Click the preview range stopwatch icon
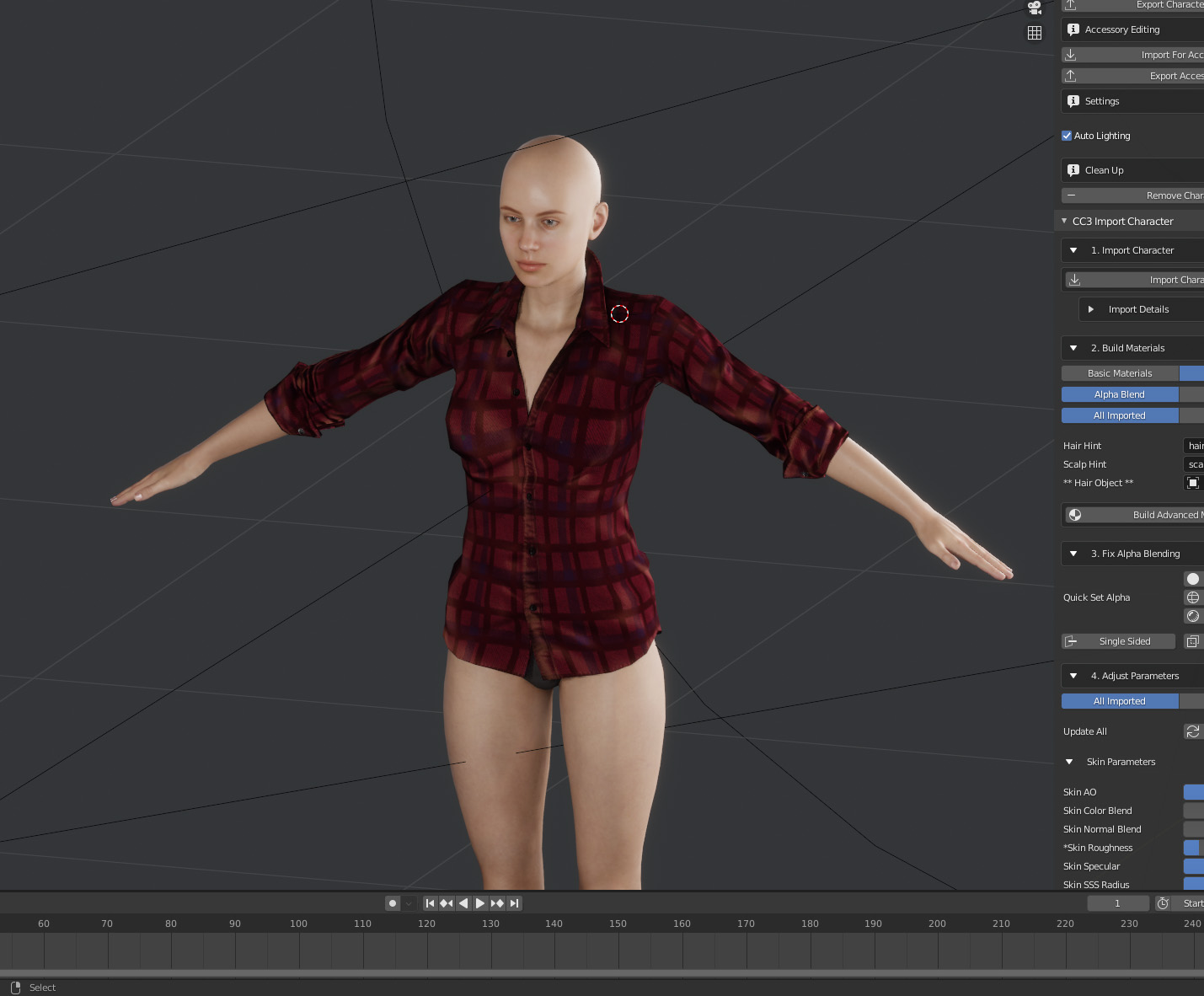This screenshot has height=996, width=1204. [x=1163, y=903]
